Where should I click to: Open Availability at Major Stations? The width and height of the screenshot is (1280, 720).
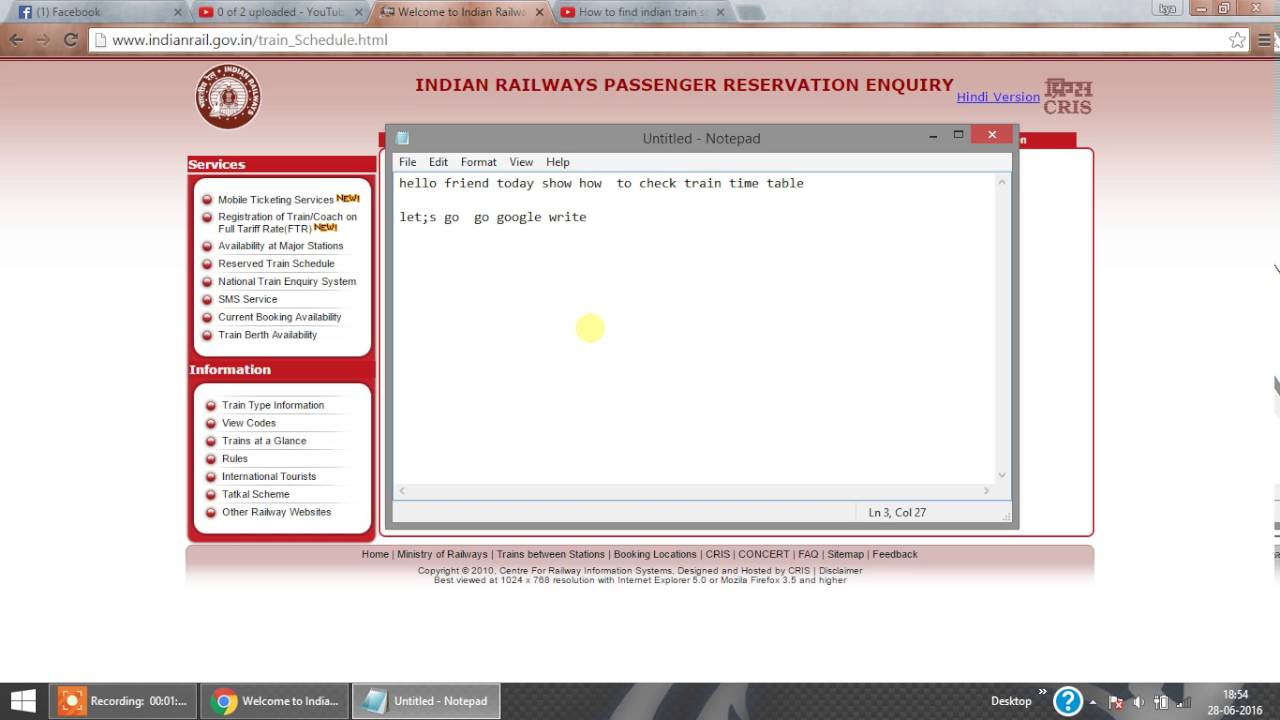280,246
